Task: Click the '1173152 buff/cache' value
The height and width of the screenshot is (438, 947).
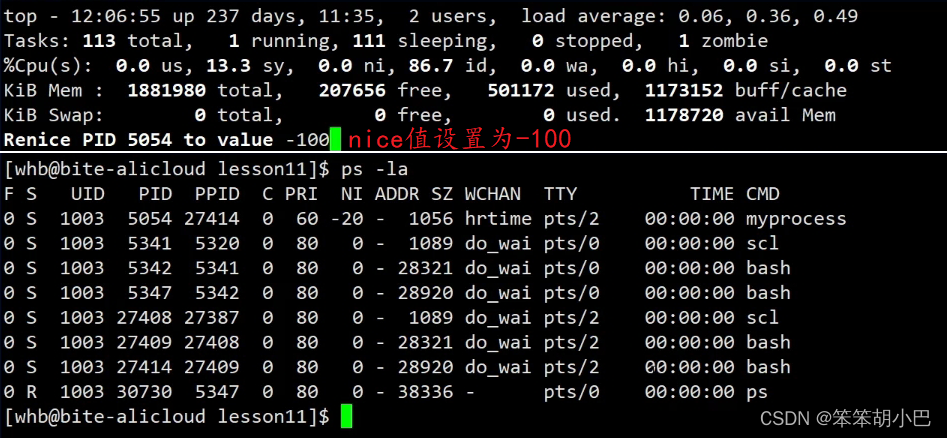Action: (x=746, y=91)
